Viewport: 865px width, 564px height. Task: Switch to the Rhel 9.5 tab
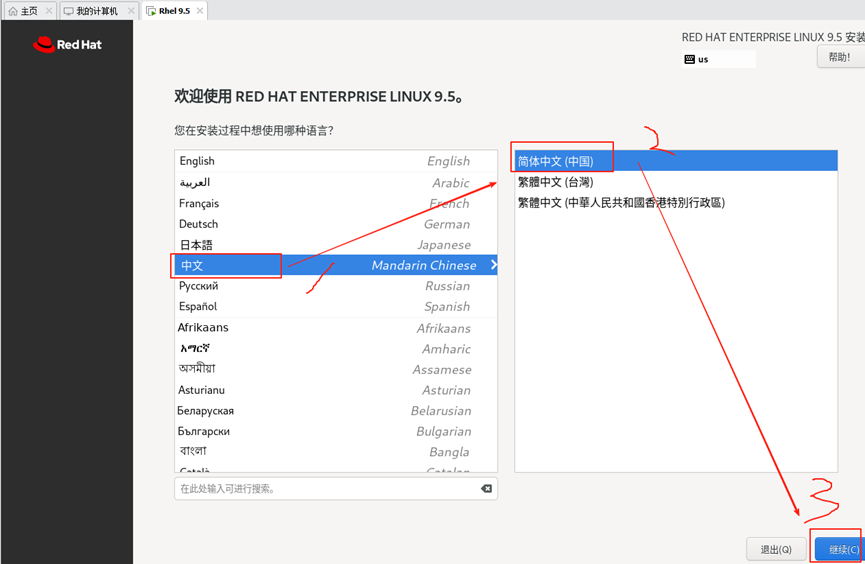pyautogui.click(x=174, y=10)
